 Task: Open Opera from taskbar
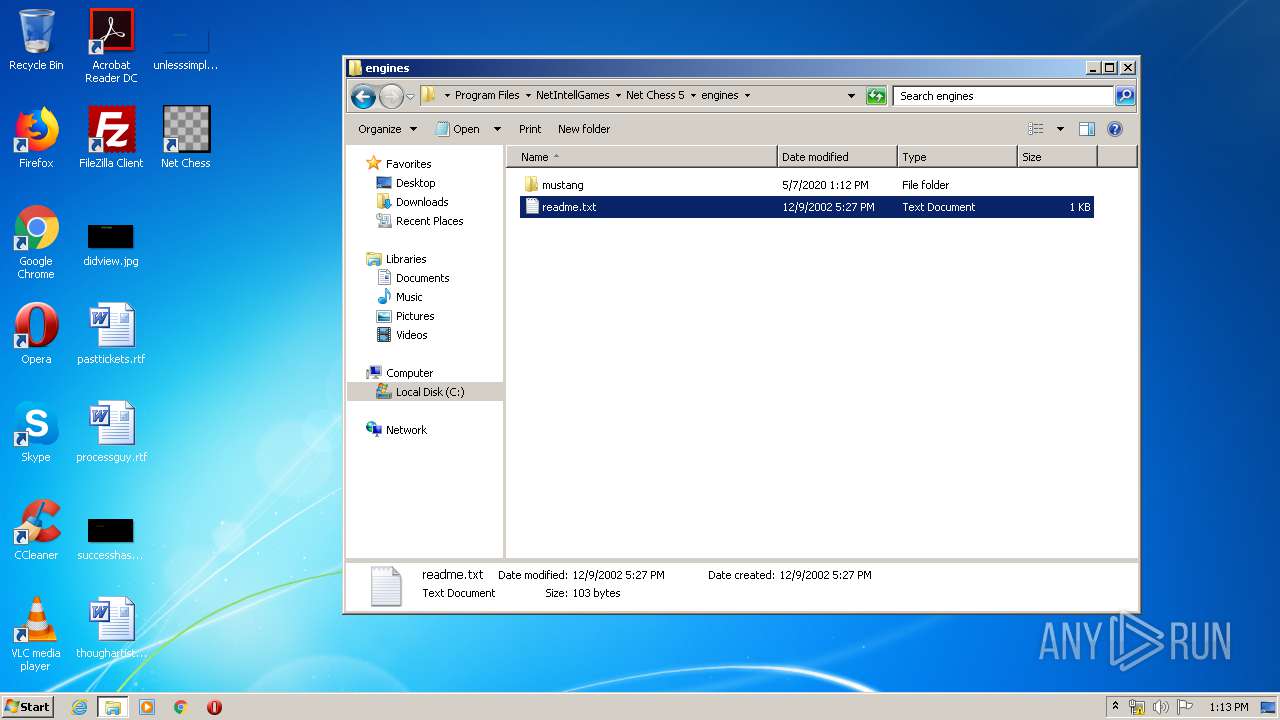214,707
